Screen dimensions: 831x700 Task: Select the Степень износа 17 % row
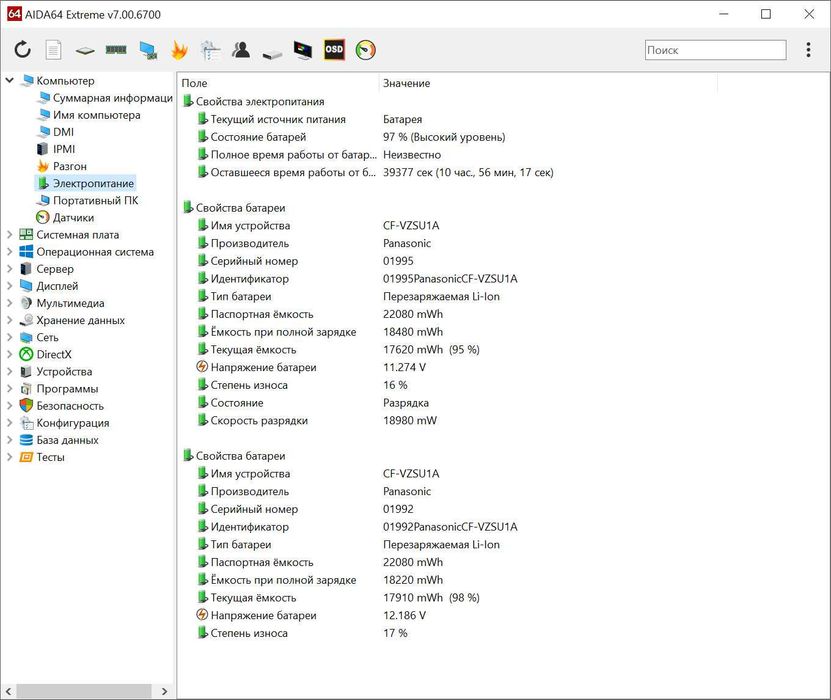point(302,633)
